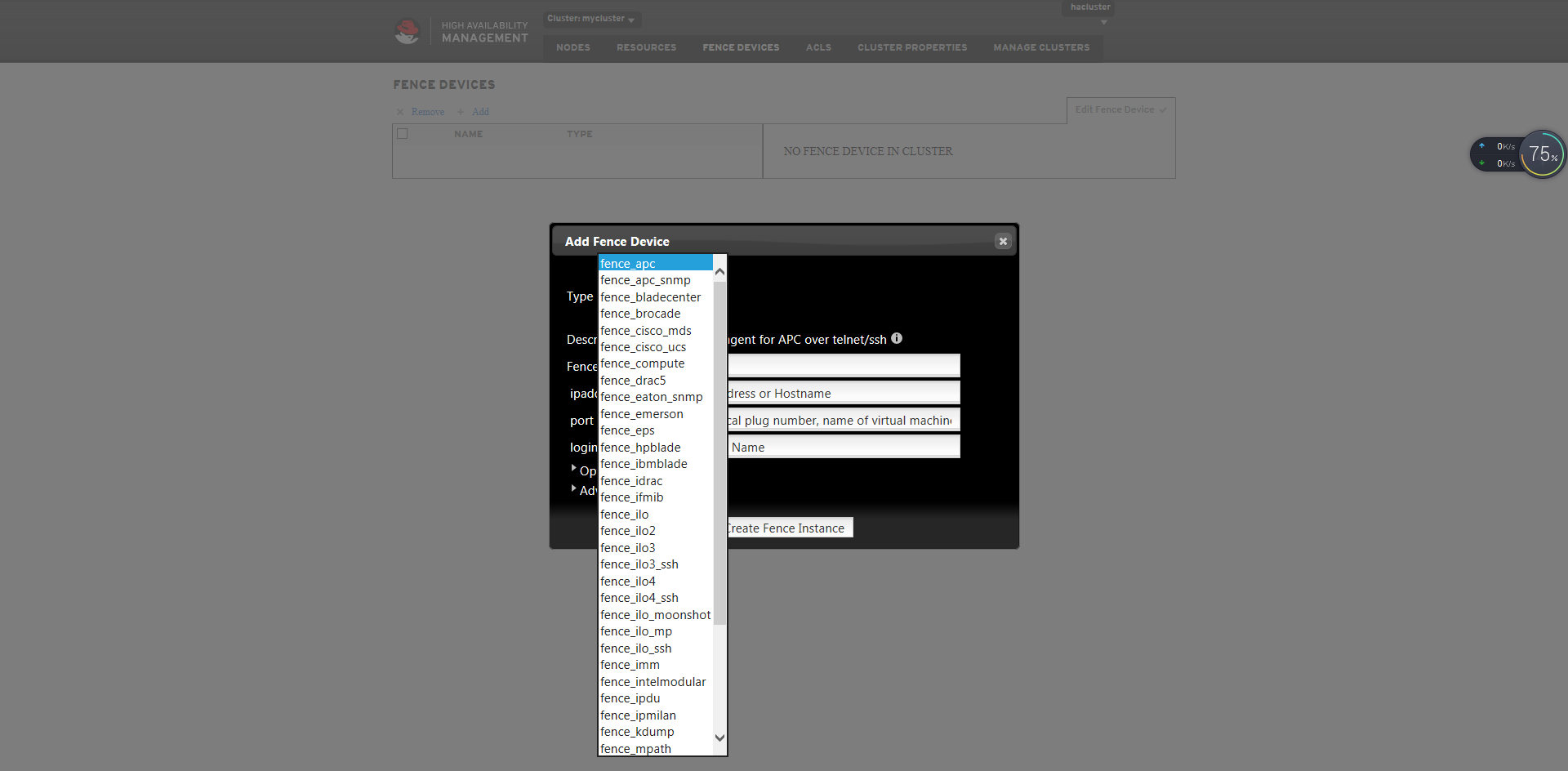This screenshot has width=1568, height=771.
Task: Select fence_cisco_ucs from the type list
Action: [643, 347]
